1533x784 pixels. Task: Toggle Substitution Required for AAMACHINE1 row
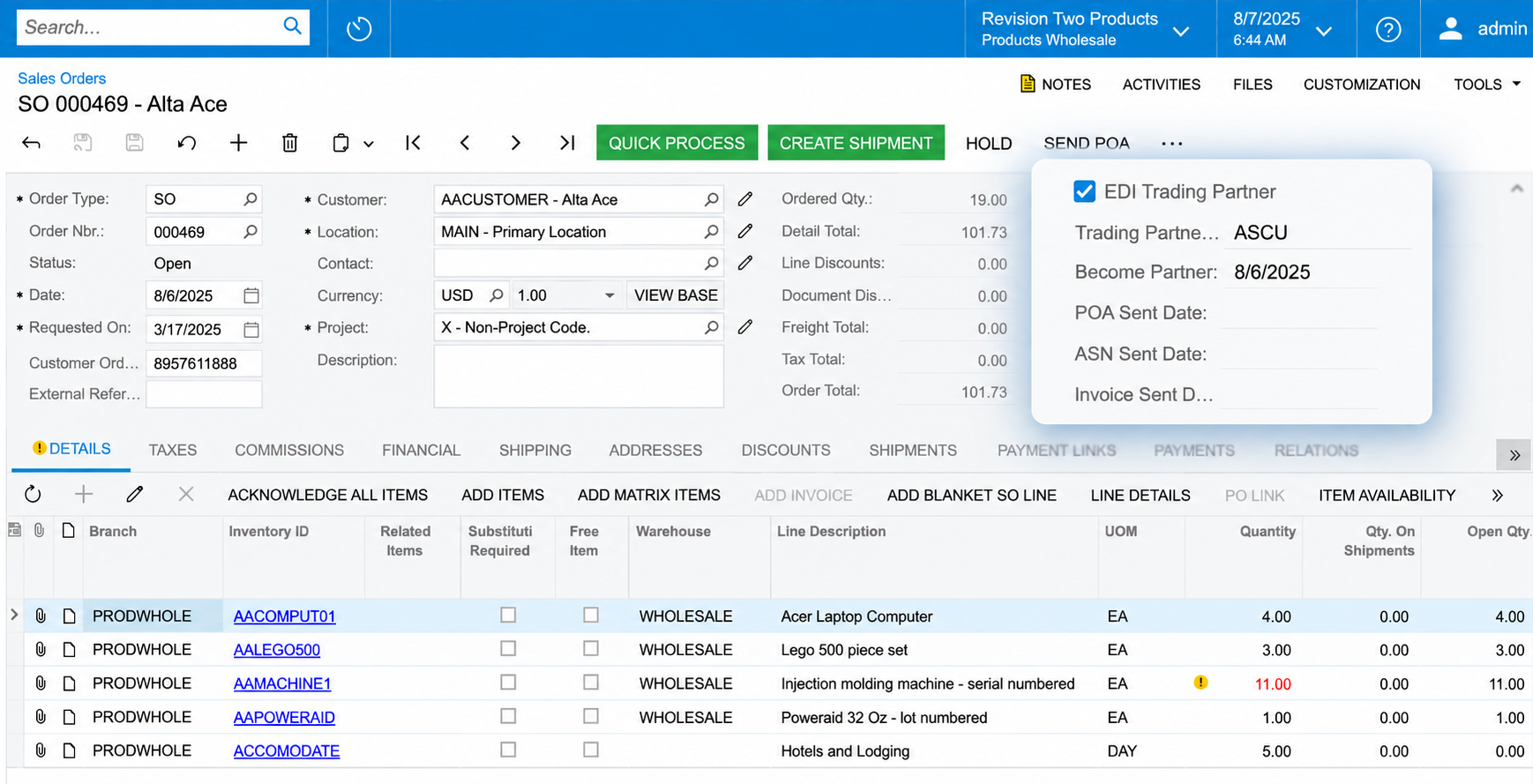click(508, 682)
